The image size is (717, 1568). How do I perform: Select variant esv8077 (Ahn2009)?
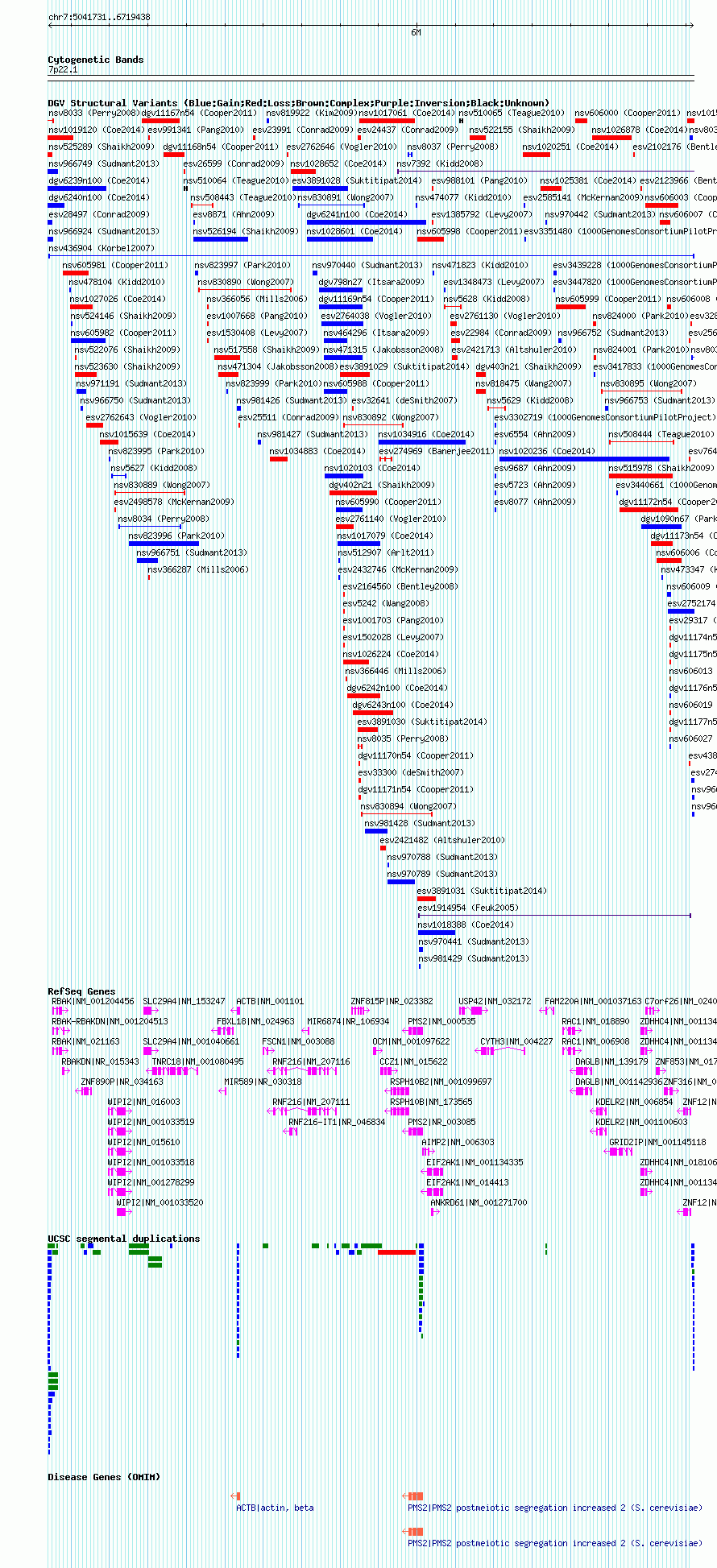point(535,502)
